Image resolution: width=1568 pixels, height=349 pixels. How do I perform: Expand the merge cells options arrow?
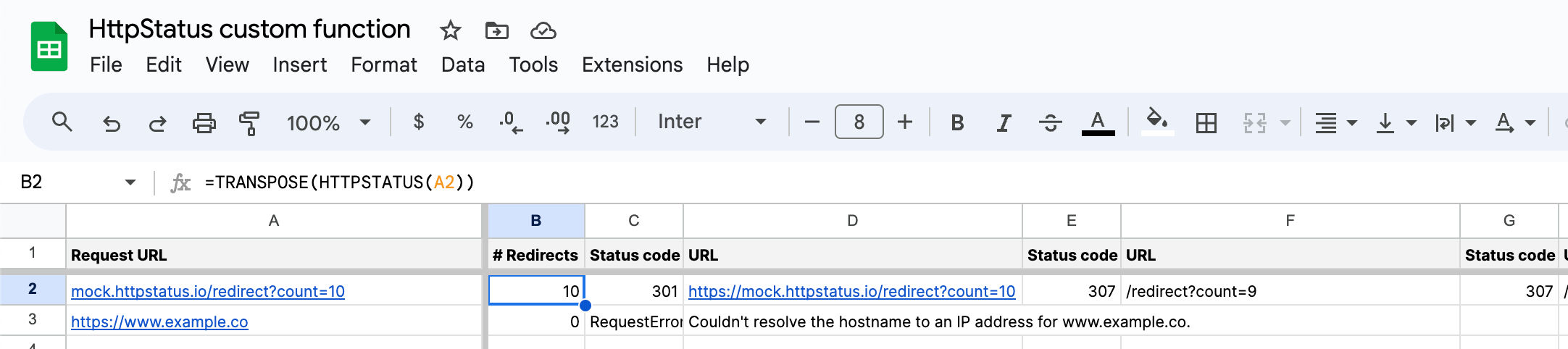coord(1285,122)
